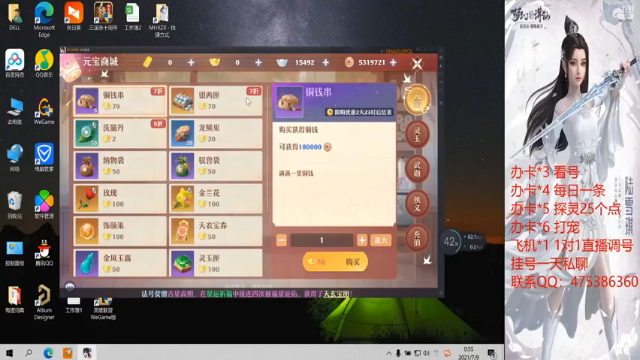
Task: Switch to the 侠义 shop tab
Action: tap(417, 203)
